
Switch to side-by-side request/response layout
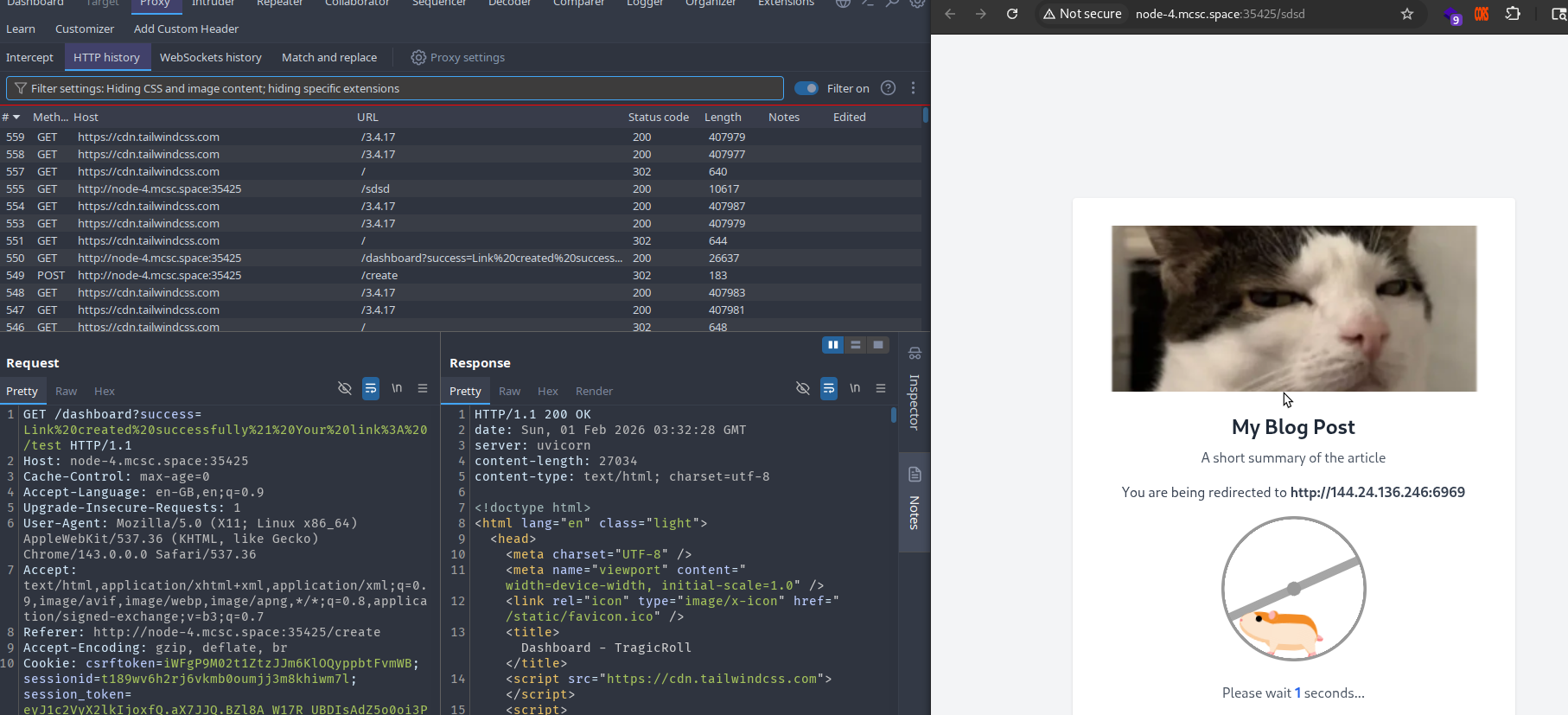(x=833, y=345)
